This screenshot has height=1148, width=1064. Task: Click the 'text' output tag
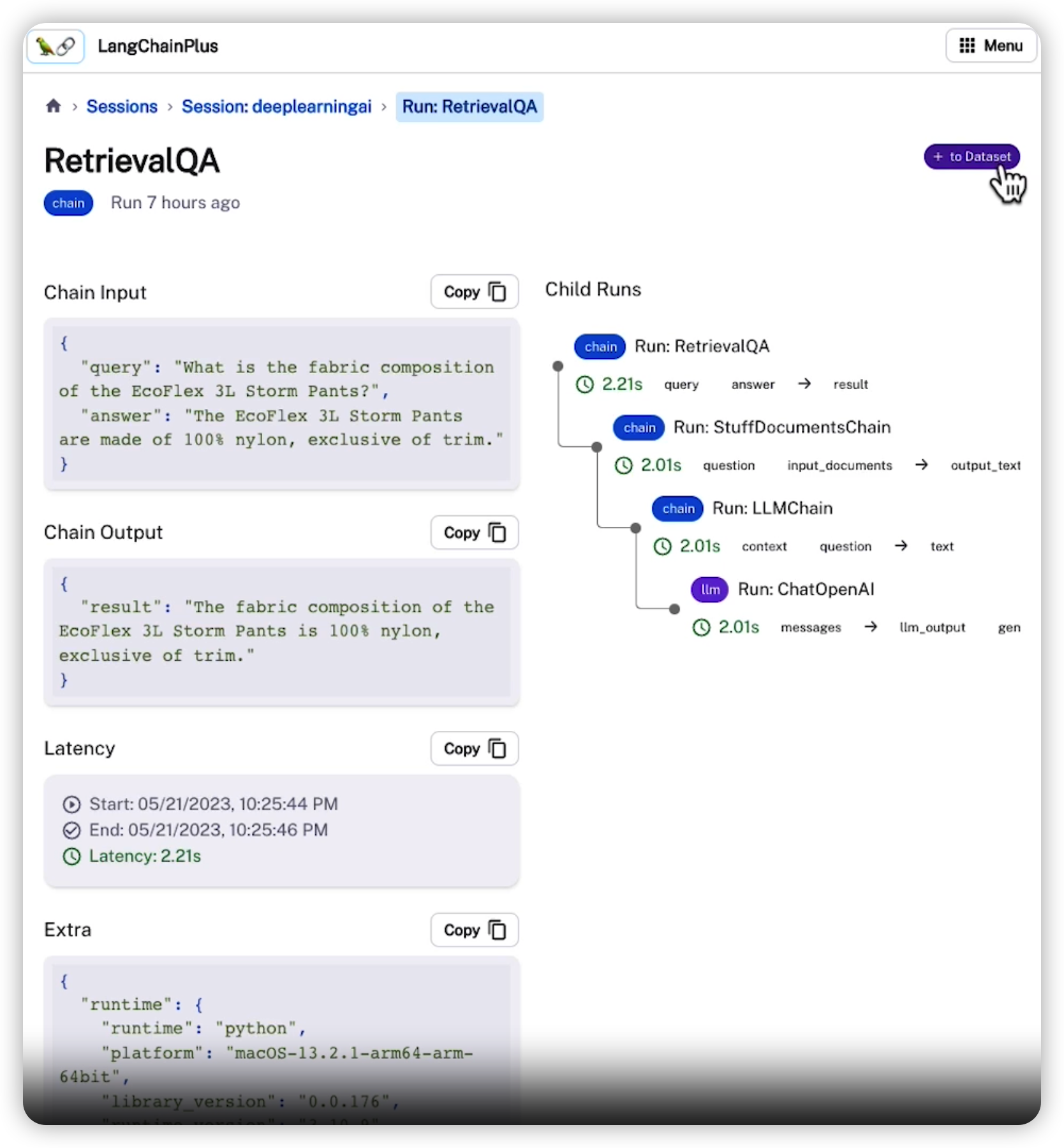tap(942, 547)
